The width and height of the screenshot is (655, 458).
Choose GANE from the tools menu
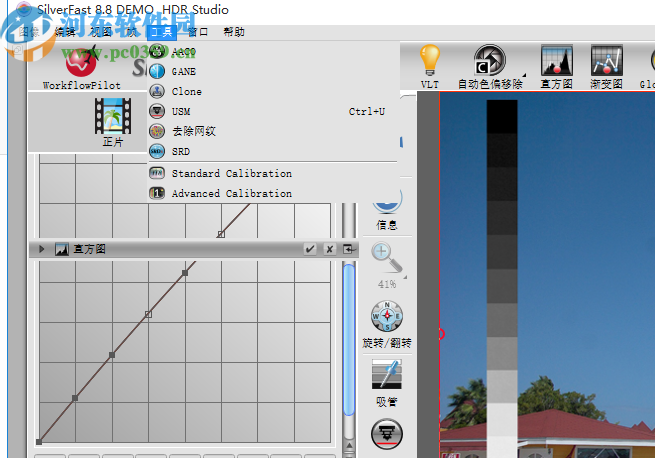(x=273, y=71)
